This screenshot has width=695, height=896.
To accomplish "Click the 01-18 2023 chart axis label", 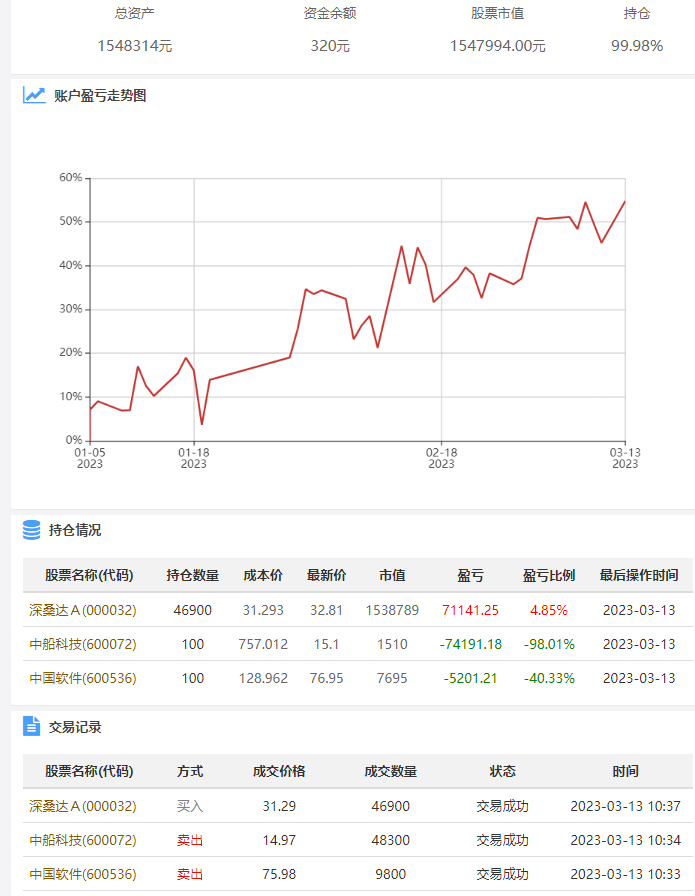I will [194, 458].
